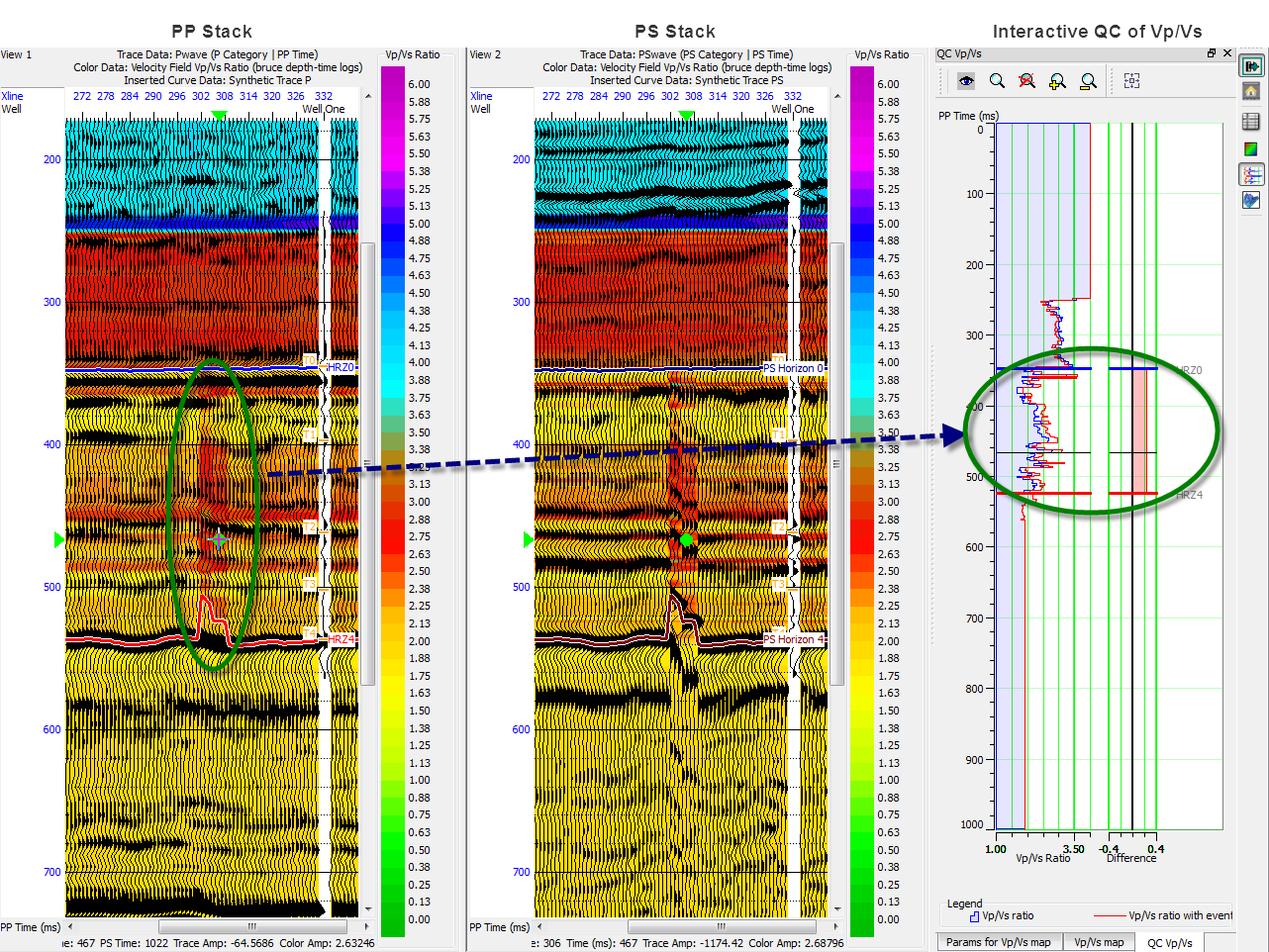
Task: Activate the zoom-in magnifier with plus sign
Action: [1057, 81]
